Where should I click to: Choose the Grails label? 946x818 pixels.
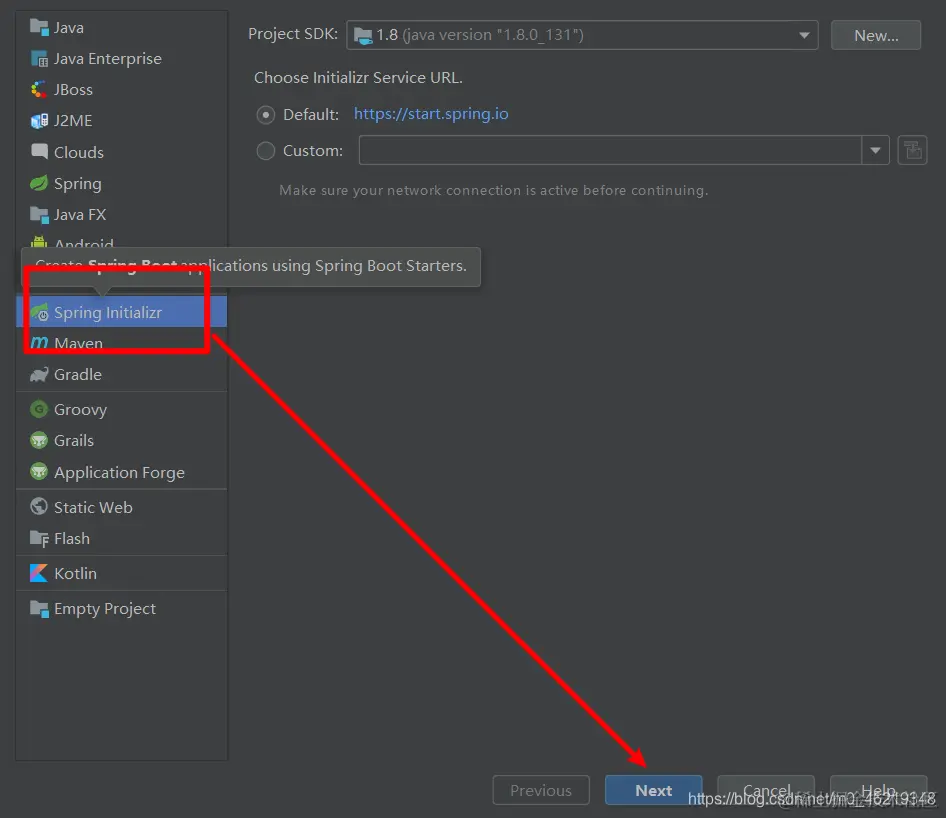coord(74,441)
